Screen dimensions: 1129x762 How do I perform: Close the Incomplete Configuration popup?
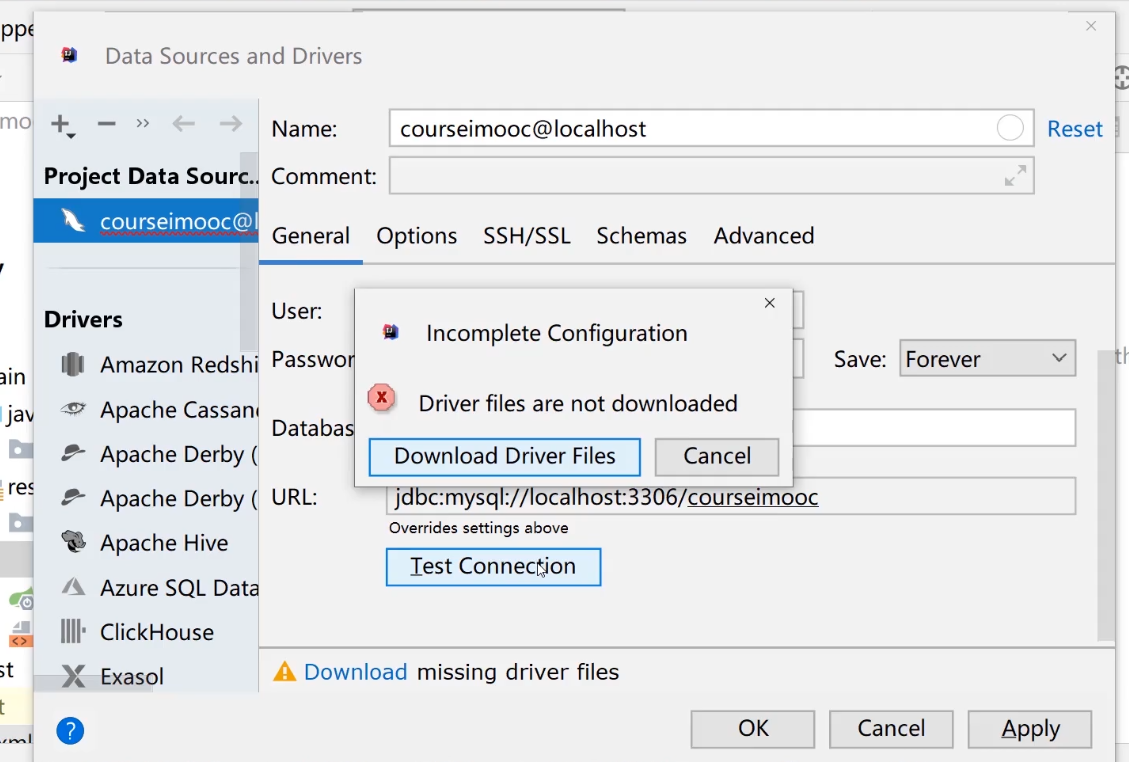[770, 303]
